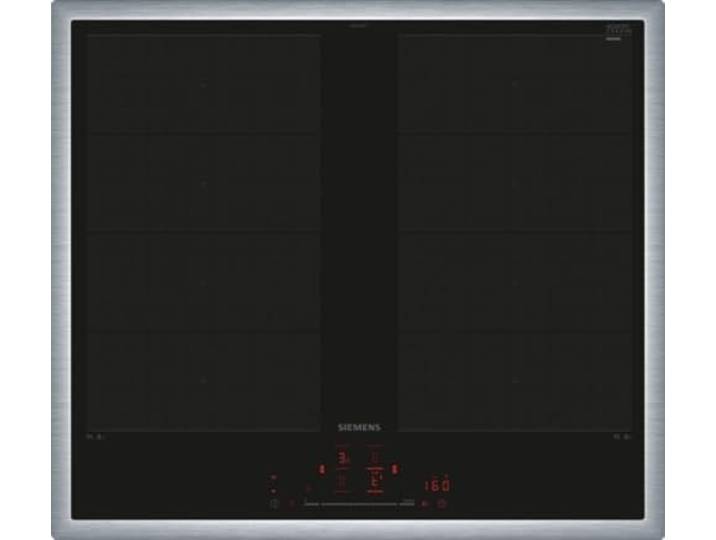Viewport: 716px width, 540px height.
Task: Tap the rightmost round timer icon
Action: pyautogui.click(x=442, y=504)
